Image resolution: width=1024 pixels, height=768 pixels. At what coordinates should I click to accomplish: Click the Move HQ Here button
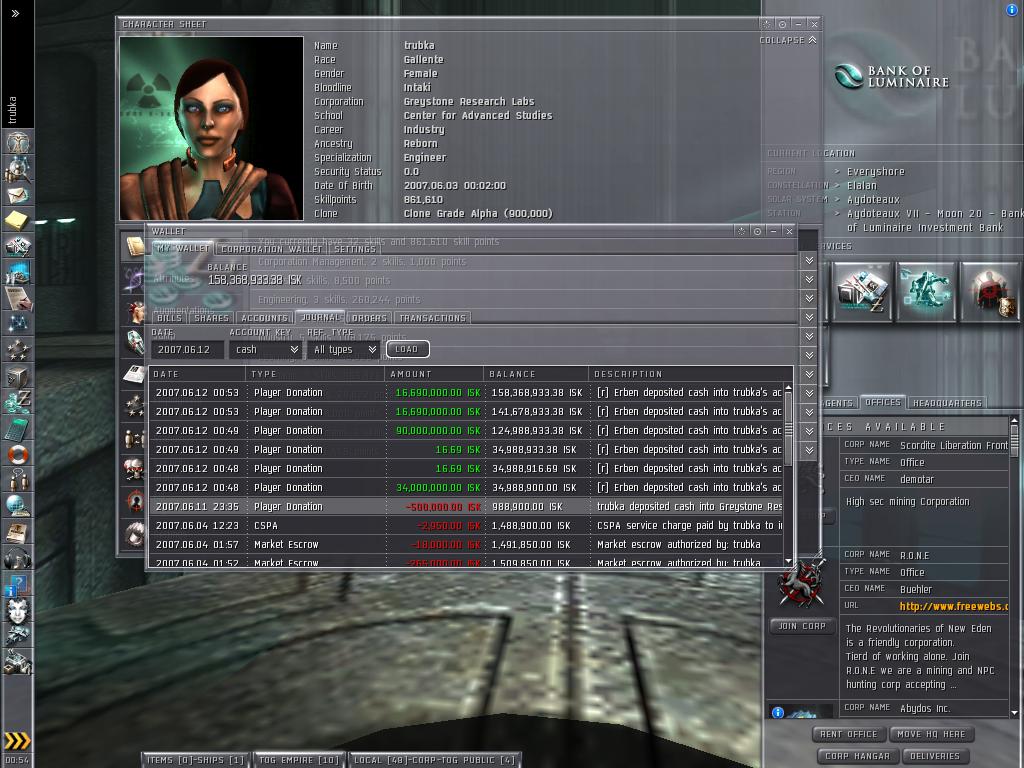(x=931, y=734)
